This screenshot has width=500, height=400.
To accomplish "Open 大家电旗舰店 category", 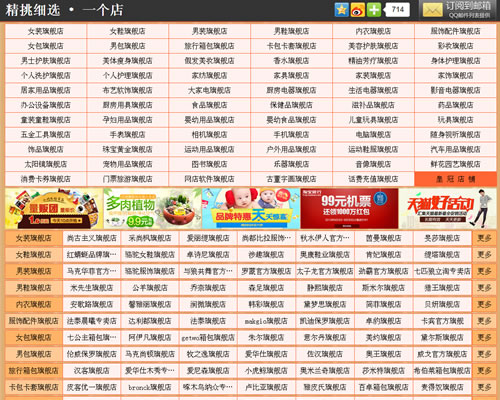I will 209,90.
